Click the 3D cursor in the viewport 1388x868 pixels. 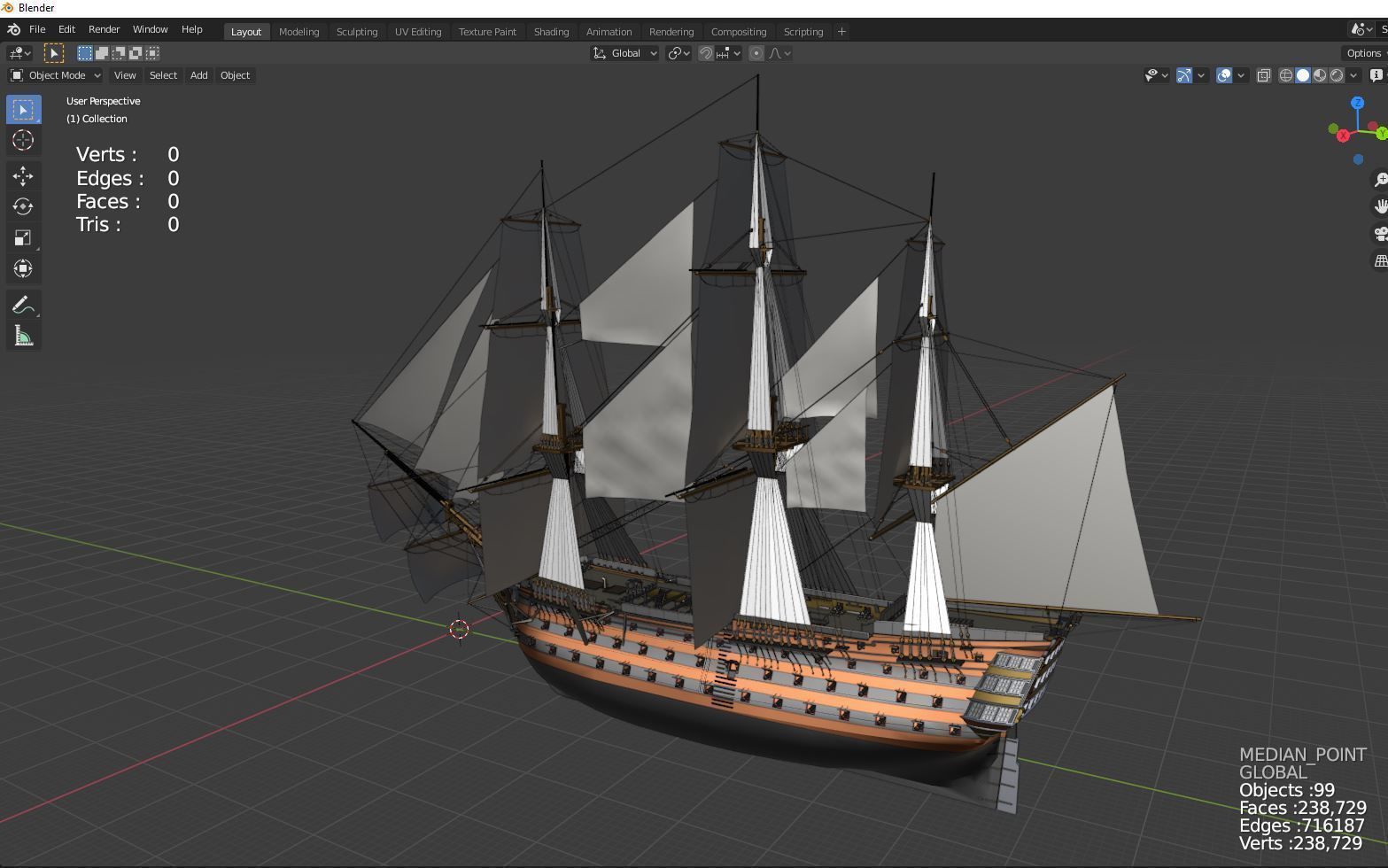click(459, 629)
